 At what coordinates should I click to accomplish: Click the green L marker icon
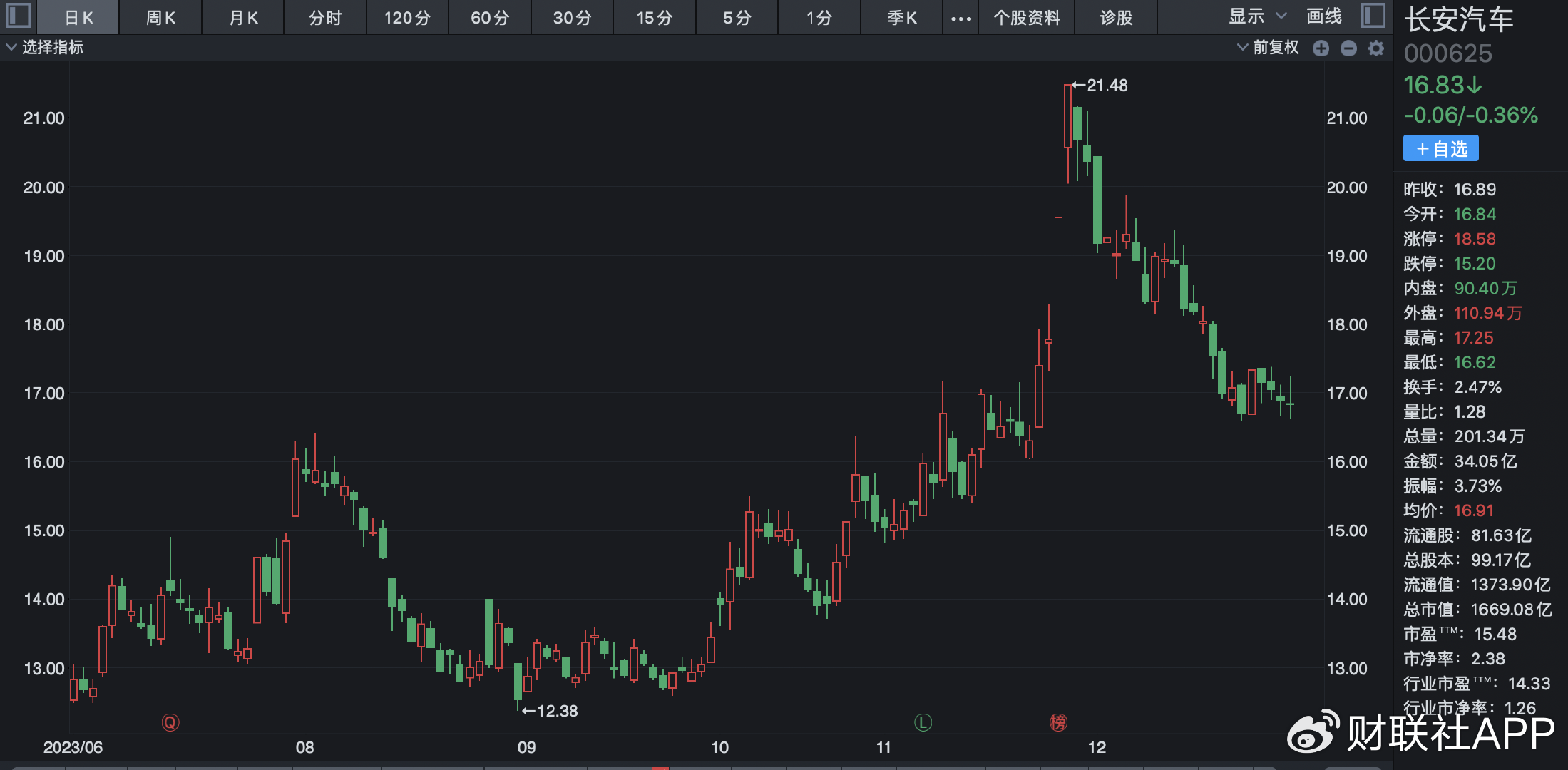point(923,723)
